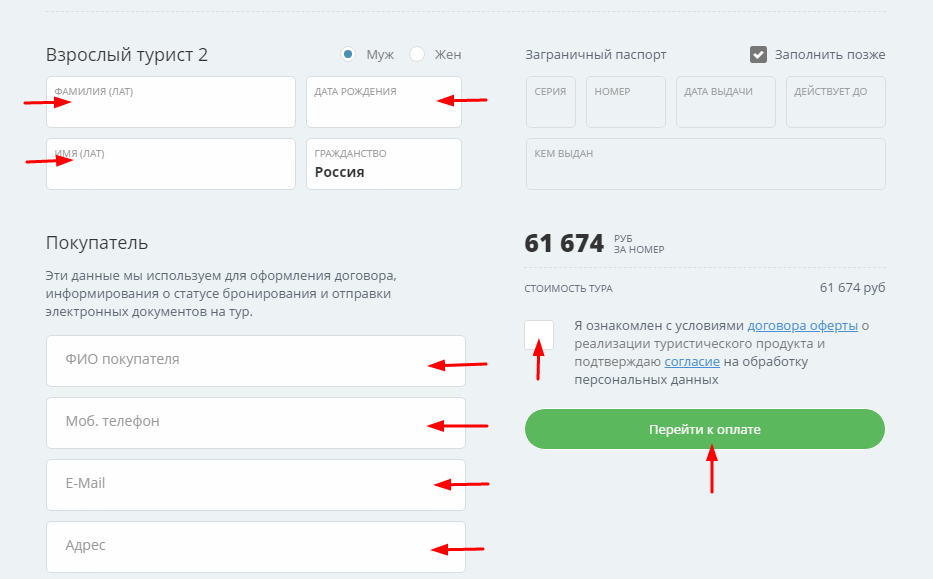Open the согласие link

coord(690,362)
